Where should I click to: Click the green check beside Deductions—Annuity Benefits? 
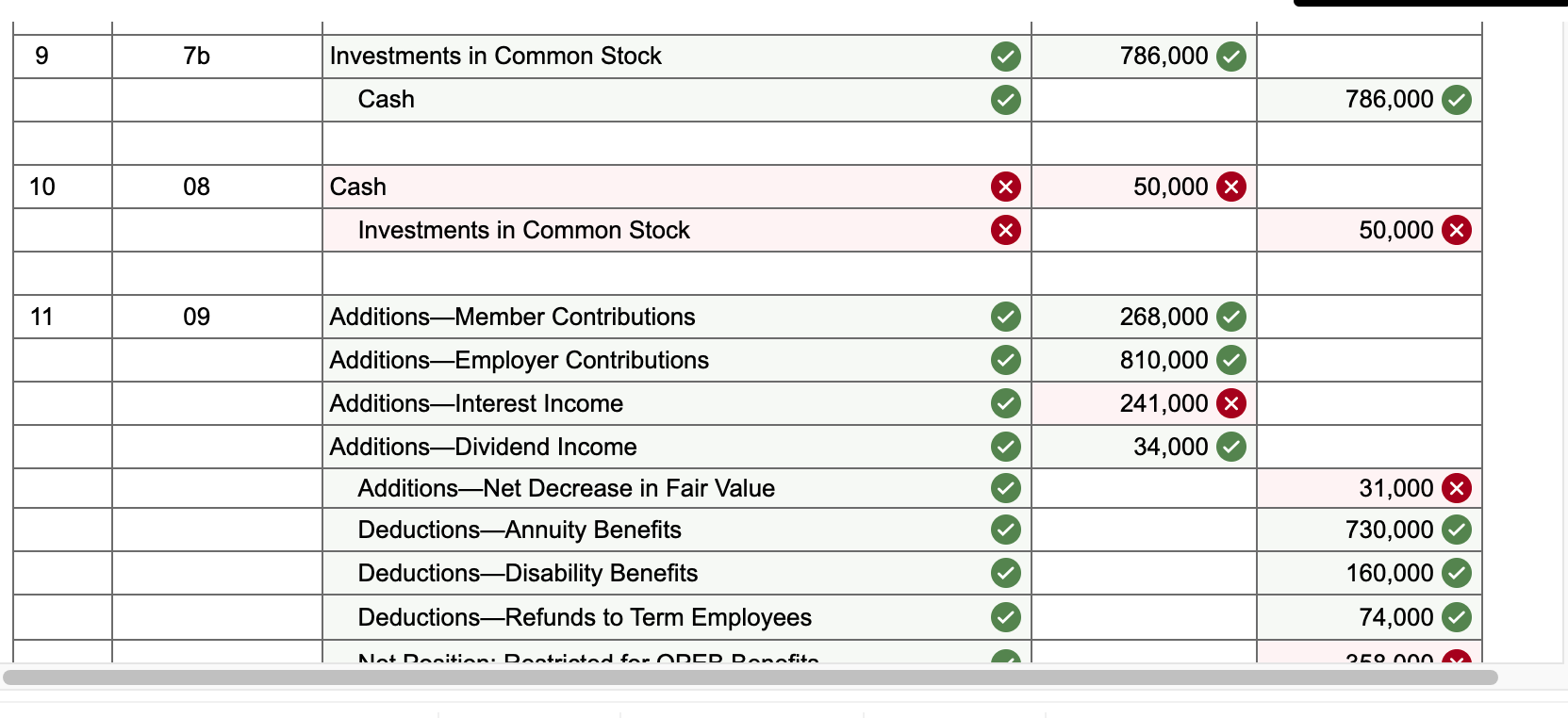1005,530
